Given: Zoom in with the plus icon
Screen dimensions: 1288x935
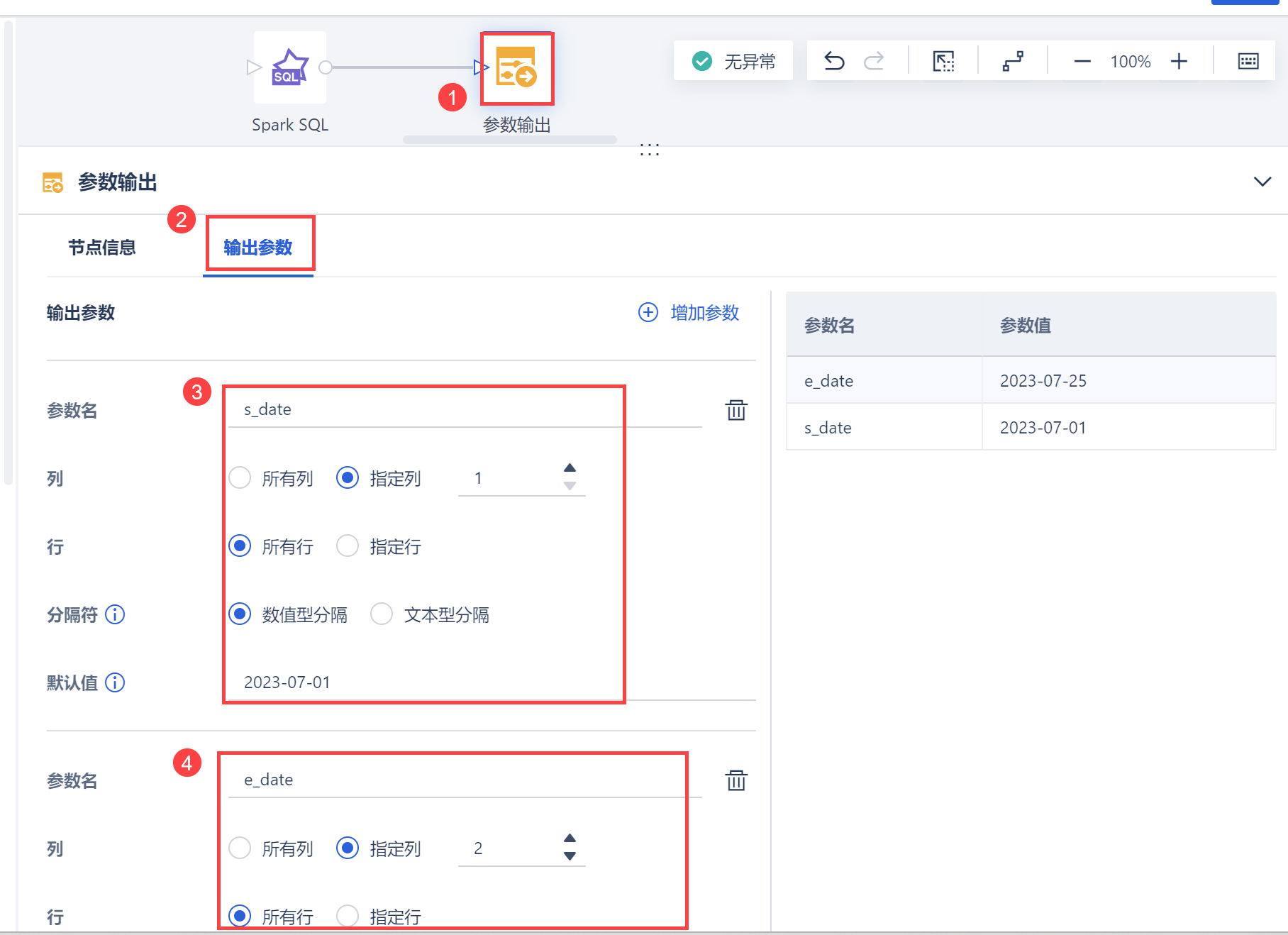Looking at the screenshot, I should coord(1179,62).
